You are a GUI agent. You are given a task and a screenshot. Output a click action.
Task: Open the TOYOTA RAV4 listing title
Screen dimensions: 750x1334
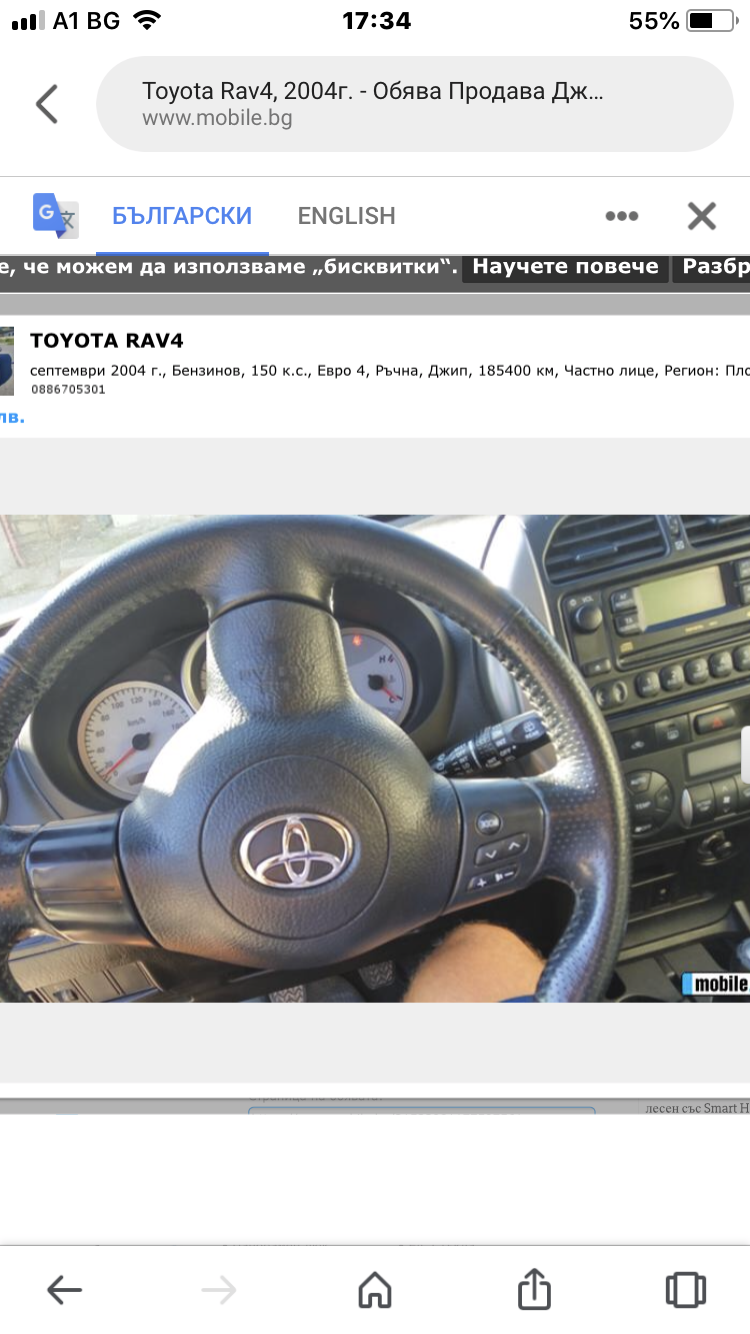tap(107, 341)
